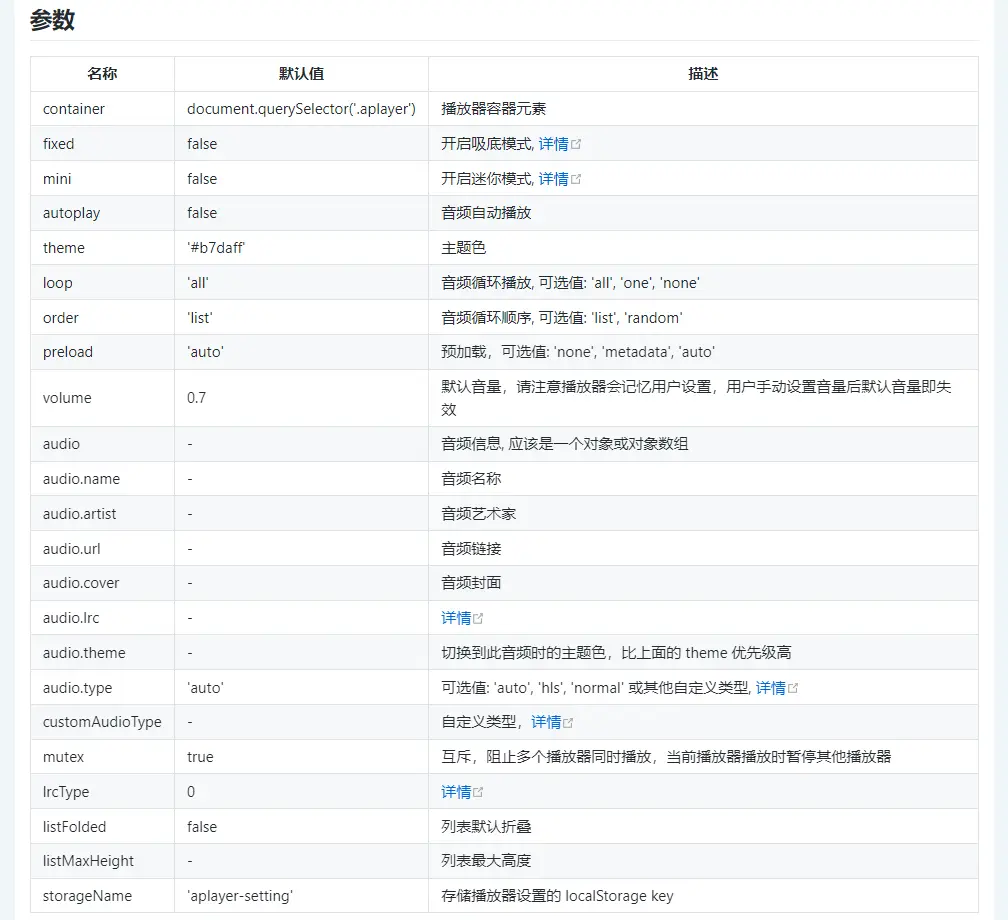1008x920 pixels.
Task: Open the 详情 link for mini mode
Action: click(x=553, y=179)
